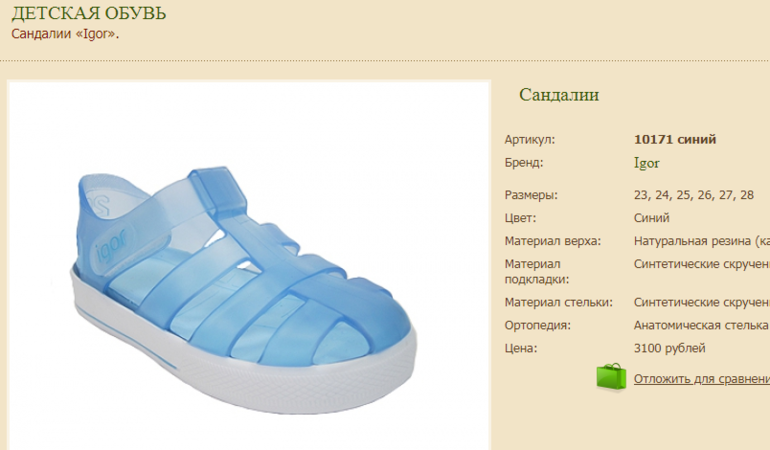Open the "Отложить для сравнения" link
Image resolution: width=770 pixels, height=450 pixels.
[x=702, y=379]
